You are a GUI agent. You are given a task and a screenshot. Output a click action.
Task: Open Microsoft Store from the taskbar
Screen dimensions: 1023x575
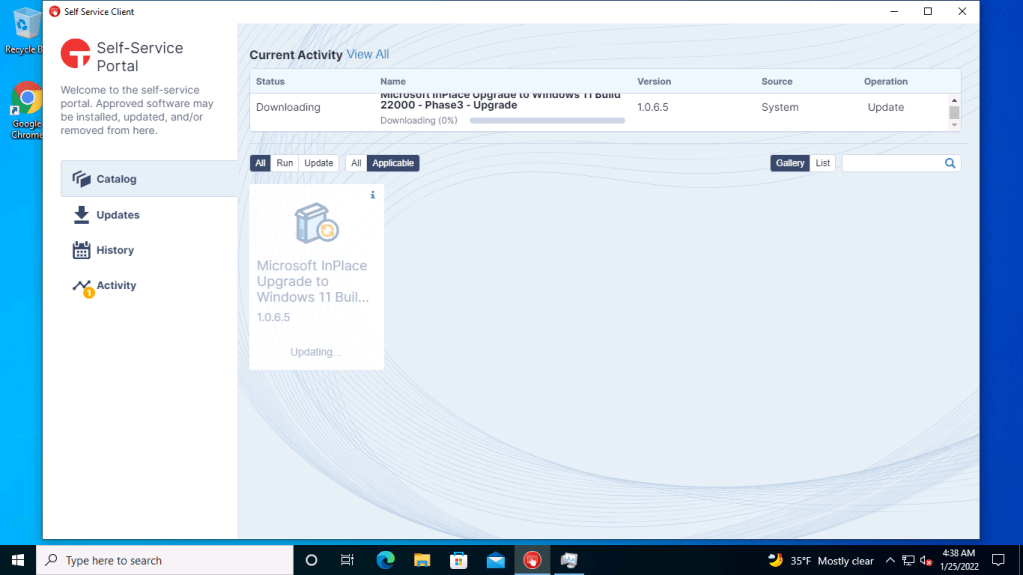pos(459,560)
